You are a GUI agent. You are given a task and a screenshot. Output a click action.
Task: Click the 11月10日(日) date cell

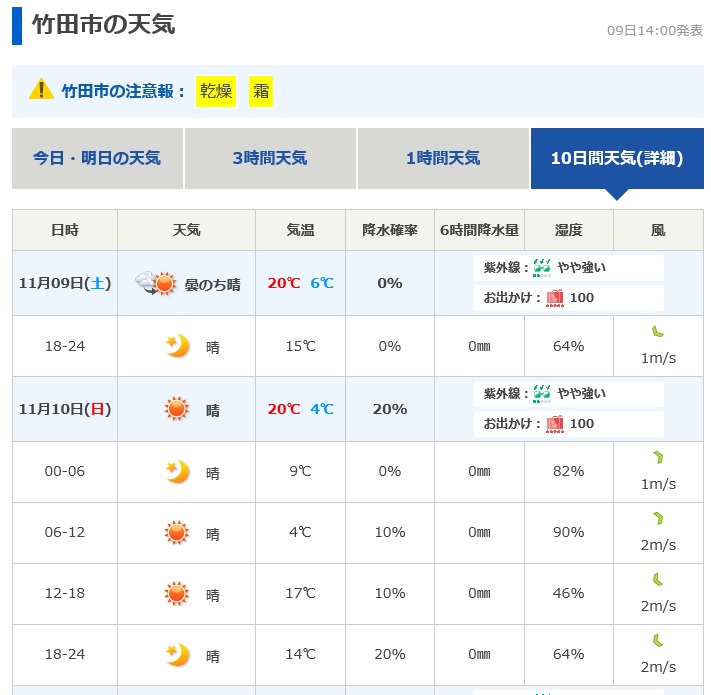pyautogui.click(x=65, y=409)
